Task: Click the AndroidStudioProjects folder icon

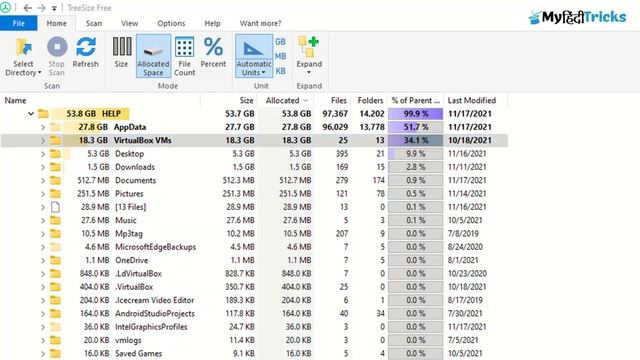Action: (56, 314)
